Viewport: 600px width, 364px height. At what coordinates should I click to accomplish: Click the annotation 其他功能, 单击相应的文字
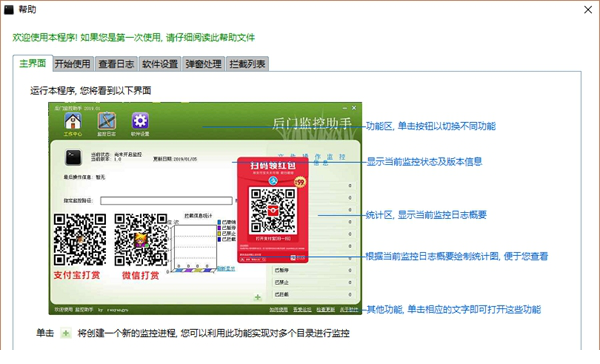click(x=454, y=309)
